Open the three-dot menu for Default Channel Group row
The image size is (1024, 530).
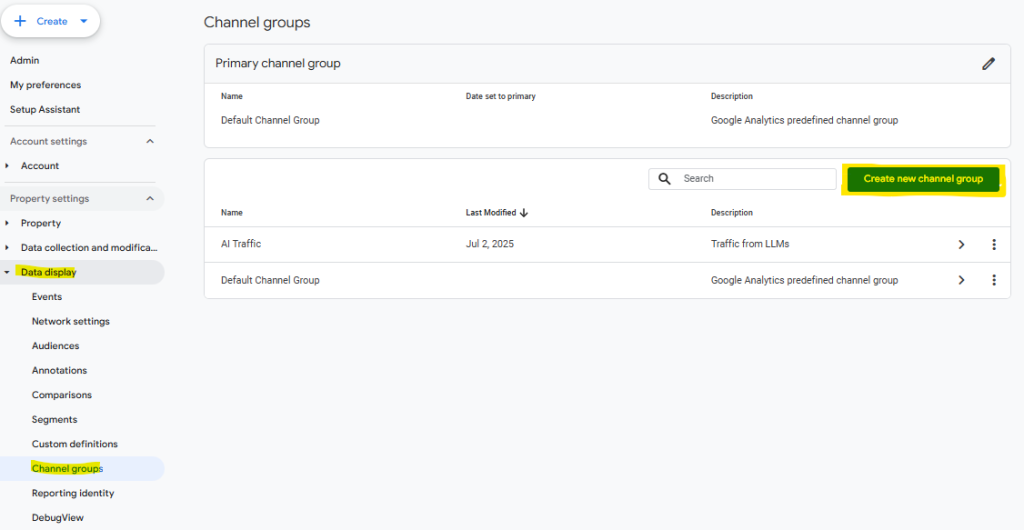click(x=994, y=280)
